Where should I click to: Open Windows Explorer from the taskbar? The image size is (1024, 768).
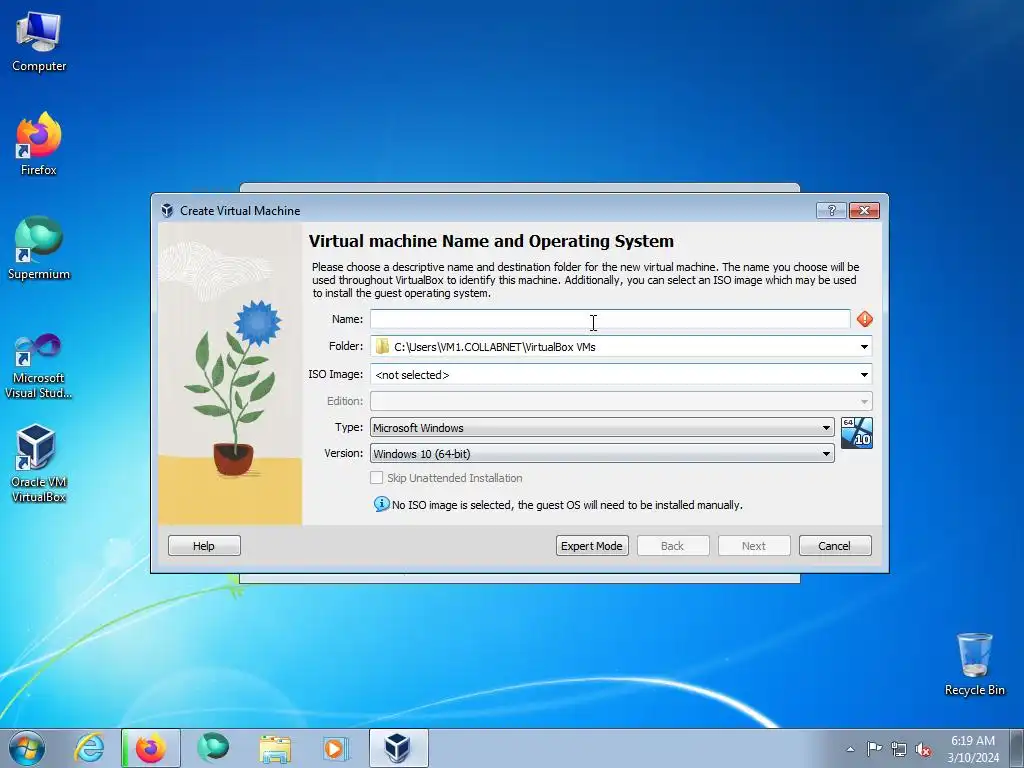275,748
